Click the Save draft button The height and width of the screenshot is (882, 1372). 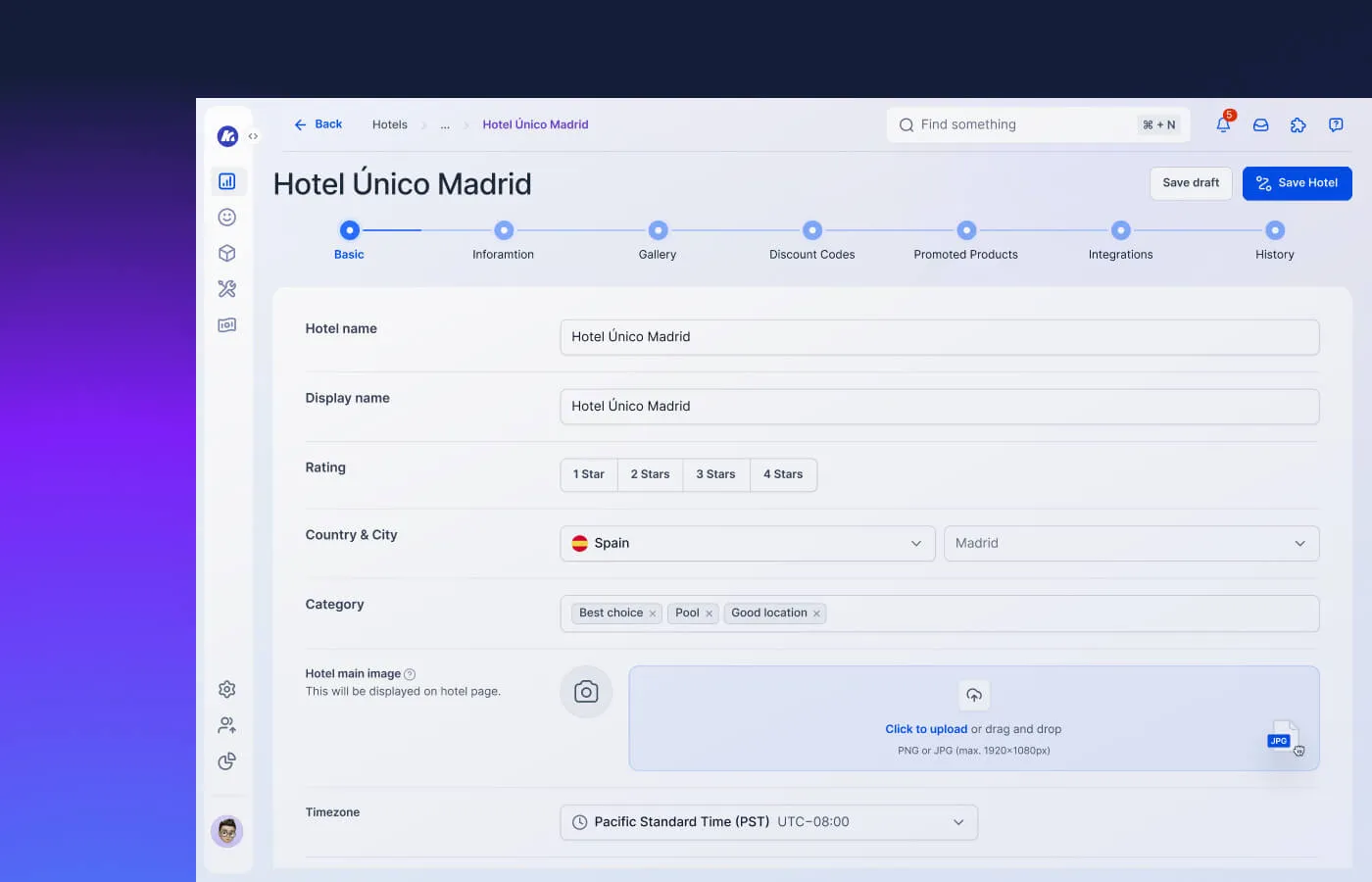tap(1191, 183)
